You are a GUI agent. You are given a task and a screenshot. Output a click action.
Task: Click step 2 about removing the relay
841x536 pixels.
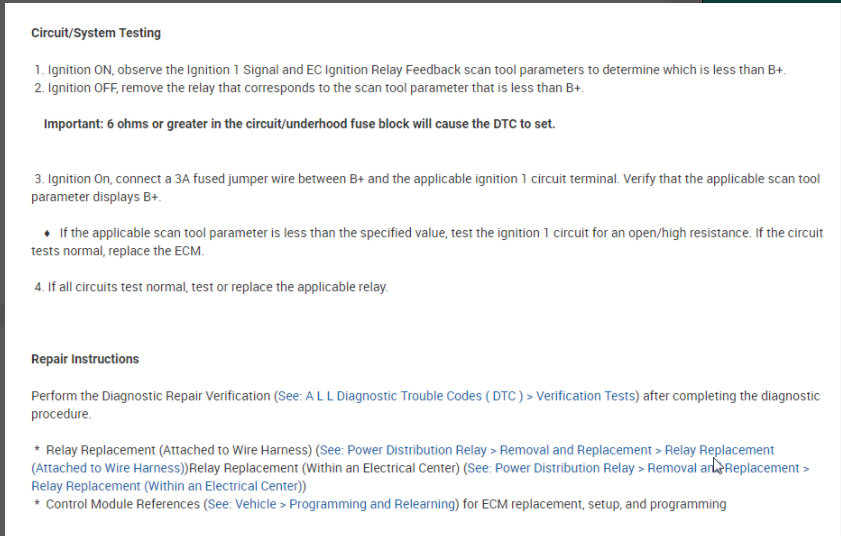point(308,88)
